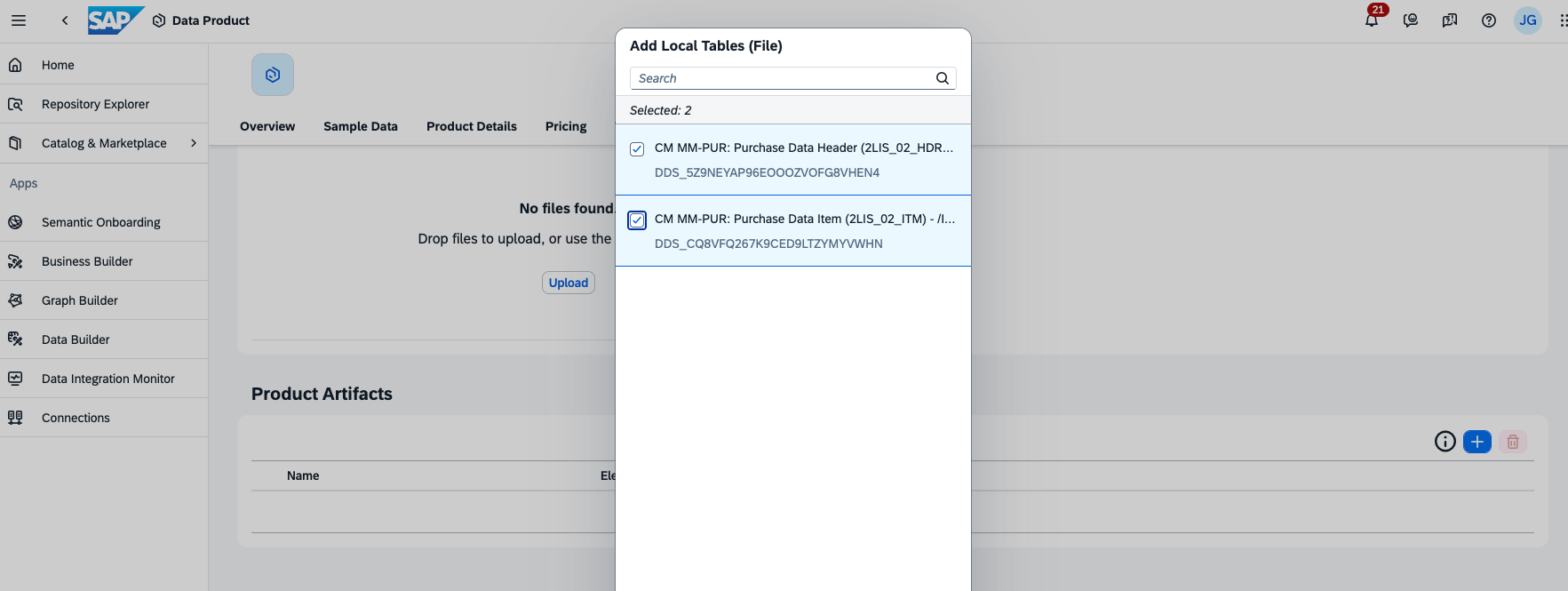
Task: Focus the Search field in dialog
Action: coord(782,78)
